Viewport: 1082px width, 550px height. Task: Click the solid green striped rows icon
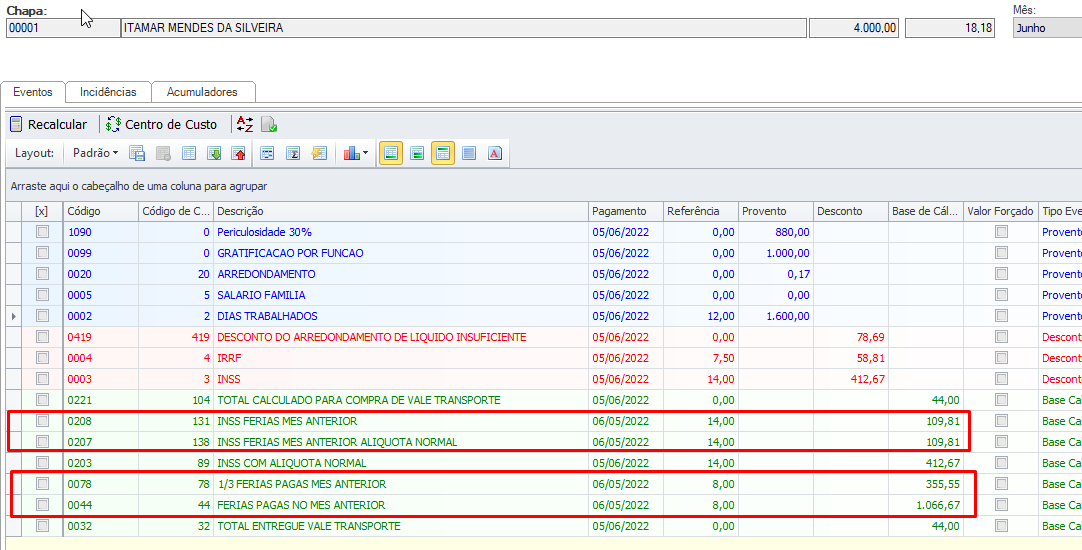pyautogui.click(x=469, y=153)
